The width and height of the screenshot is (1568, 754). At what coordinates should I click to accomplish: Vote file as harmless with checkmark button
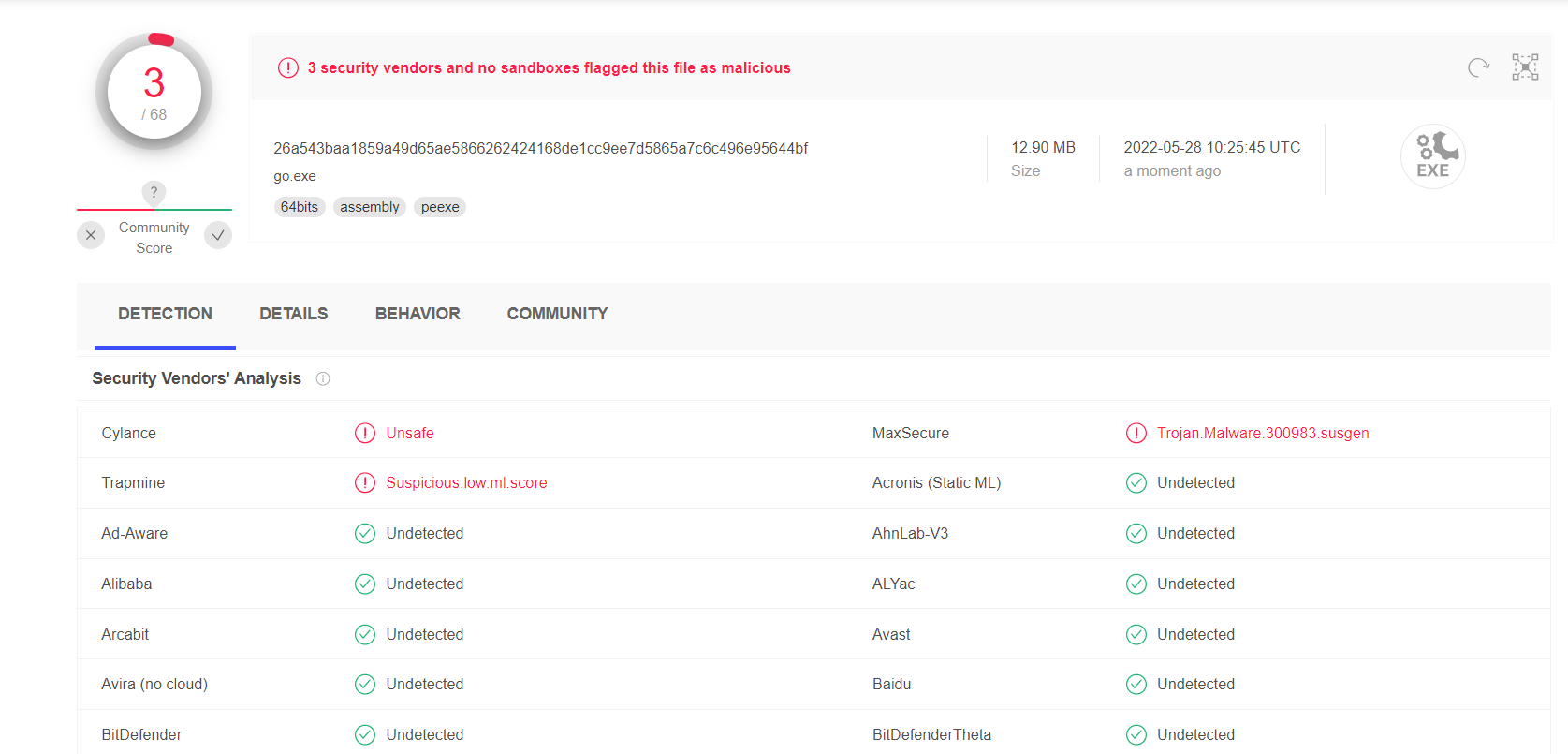tap(218, 235)
